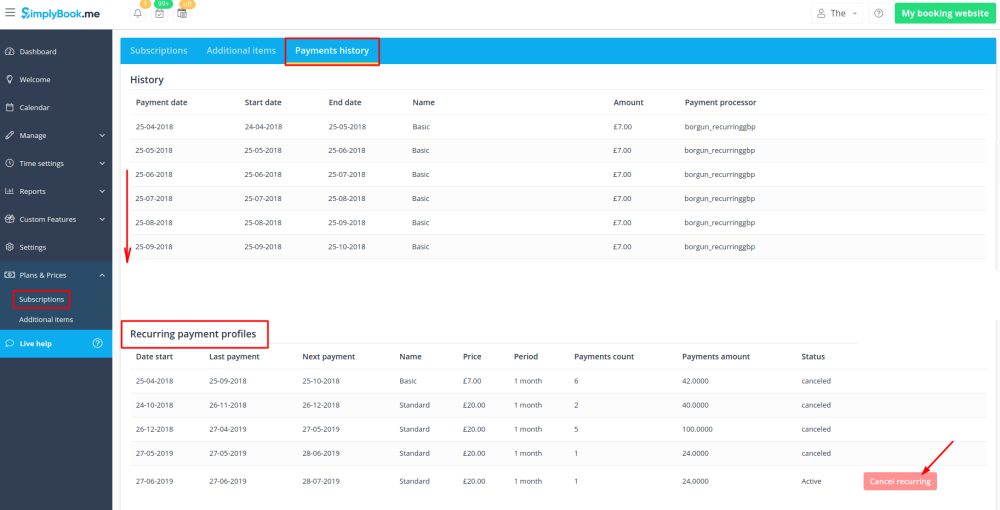Click the My booking website button
Viewport: 1000px width, 510px height.
[944, 14]
